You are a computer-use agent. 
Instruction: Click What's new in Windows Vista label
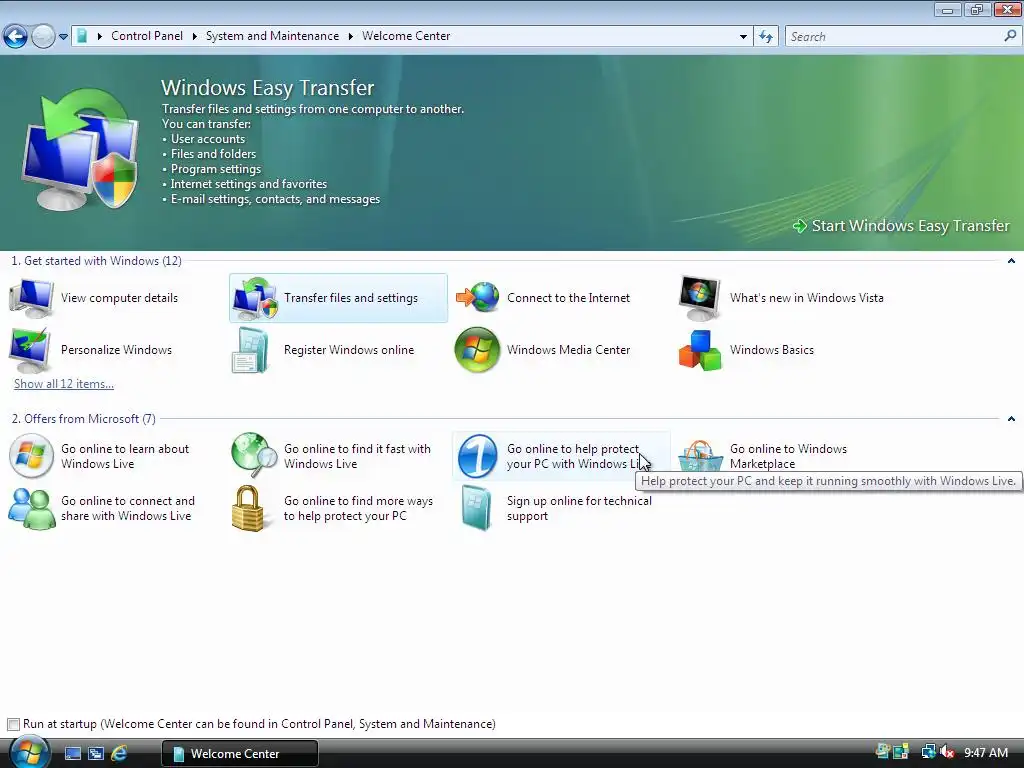pos(807,298)
